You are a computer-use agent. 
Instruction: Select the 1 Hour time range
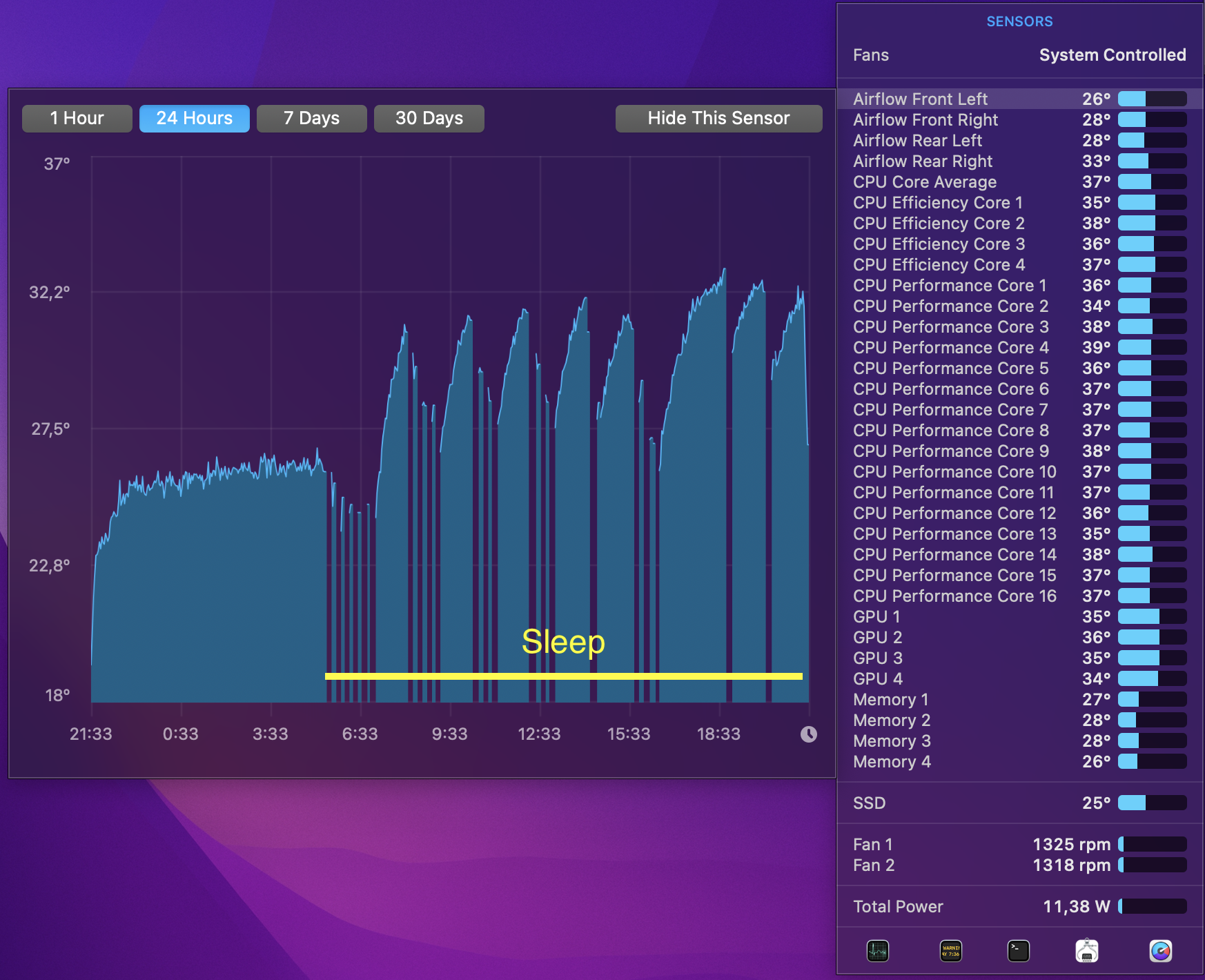pyautogui.click(x=77, y=118)
